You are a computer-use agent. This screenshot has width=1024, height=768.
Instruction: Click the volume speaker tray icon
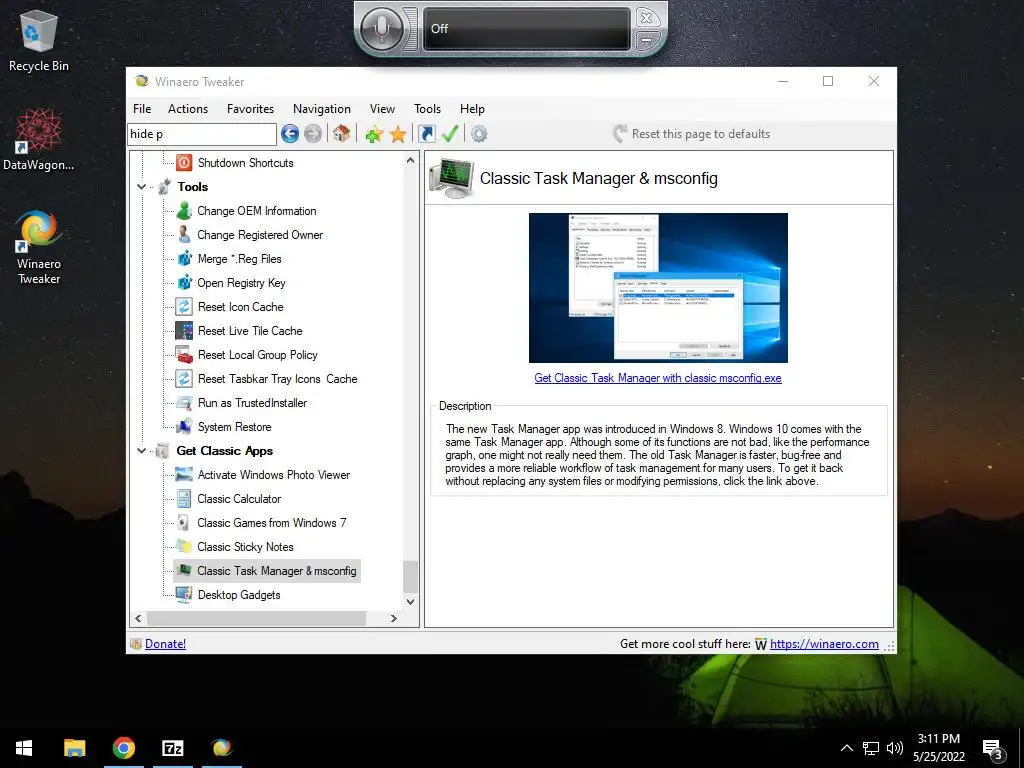coord(895,748)
